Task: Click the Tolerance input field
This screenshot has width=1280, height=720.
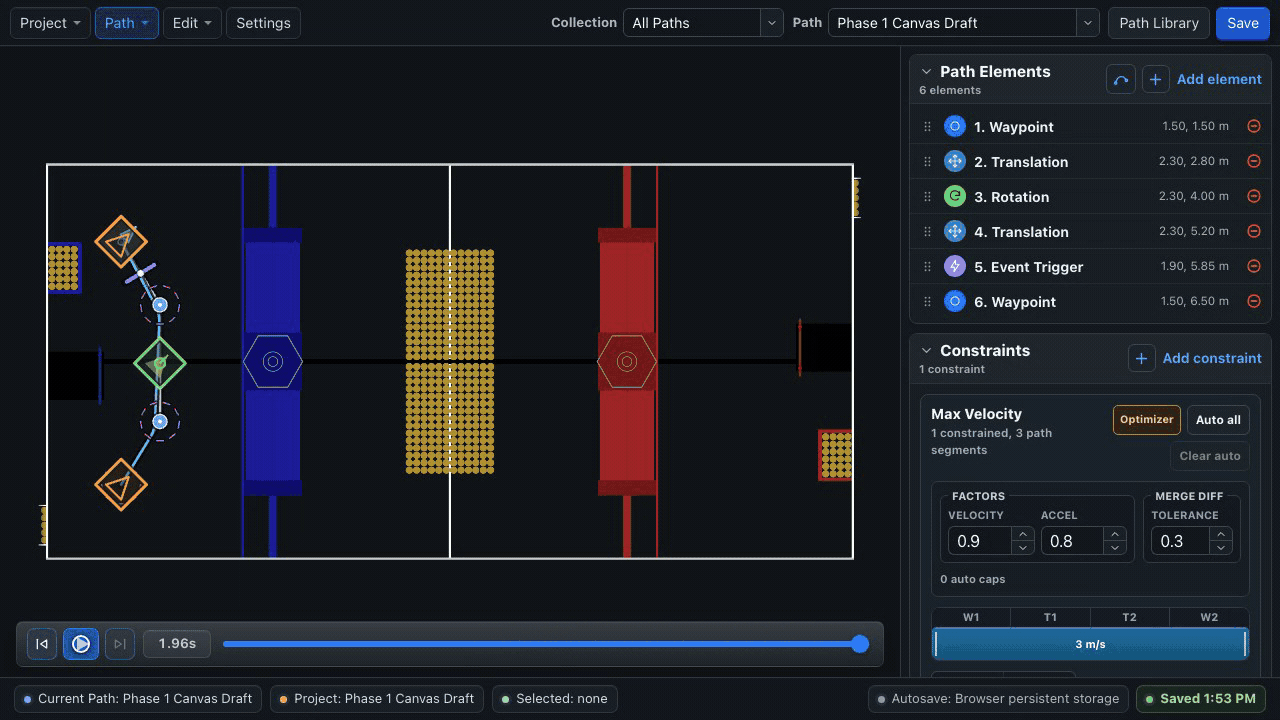Action: pyautogui.click(x=1180, y=541)
